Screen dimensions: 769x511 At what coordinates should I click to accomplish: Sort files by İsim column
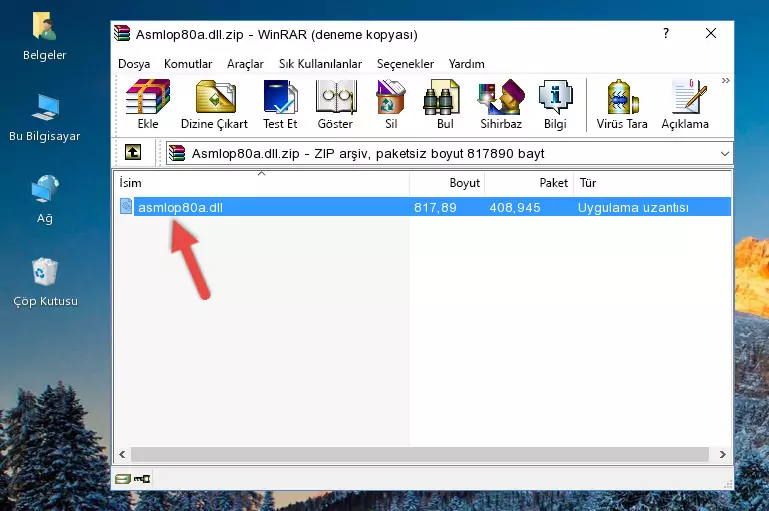tap(262, 183)
